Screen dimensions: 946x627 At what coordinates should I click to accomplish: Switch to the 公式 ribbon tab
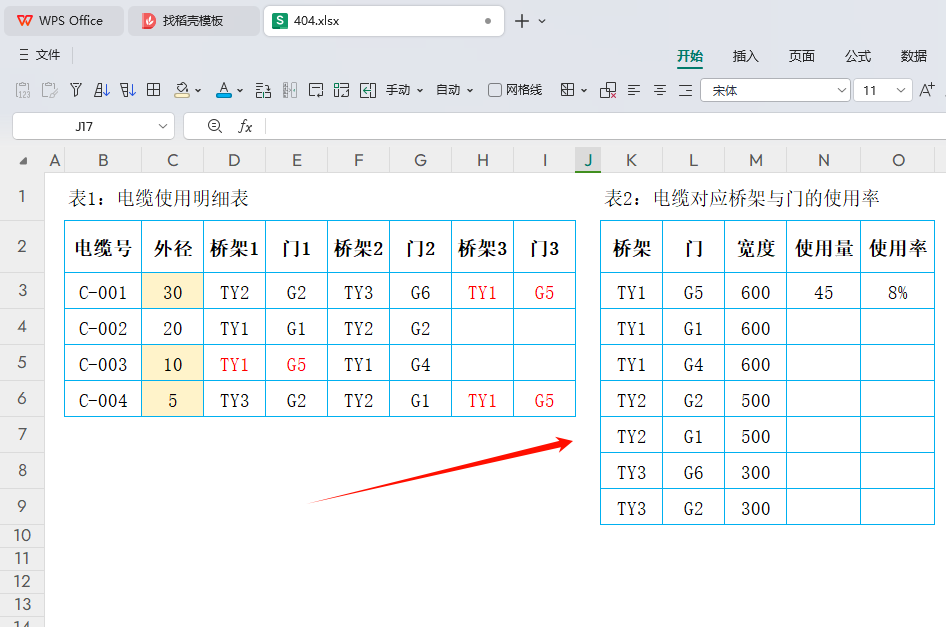[x=857, y=56]
